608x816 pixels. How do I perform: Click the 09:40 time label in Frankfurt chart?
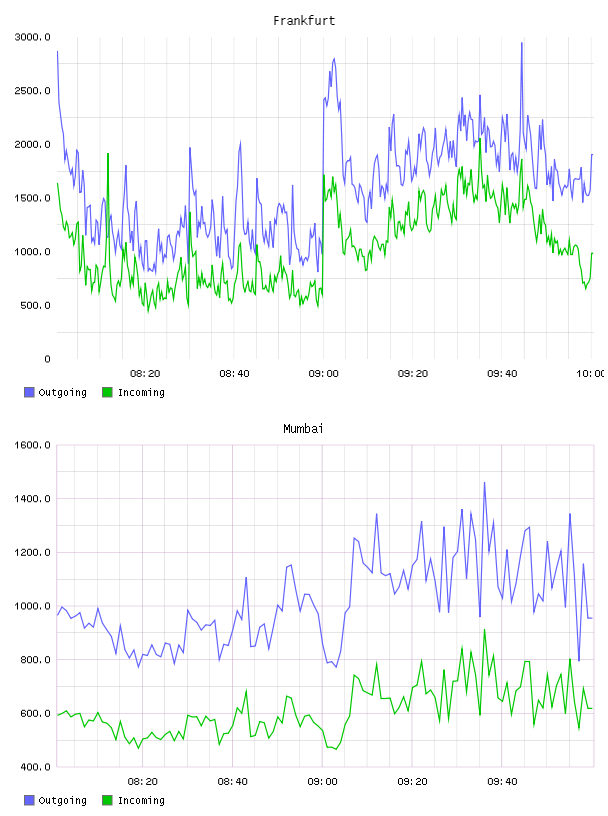pyautogui.click(x=502, y=374)
